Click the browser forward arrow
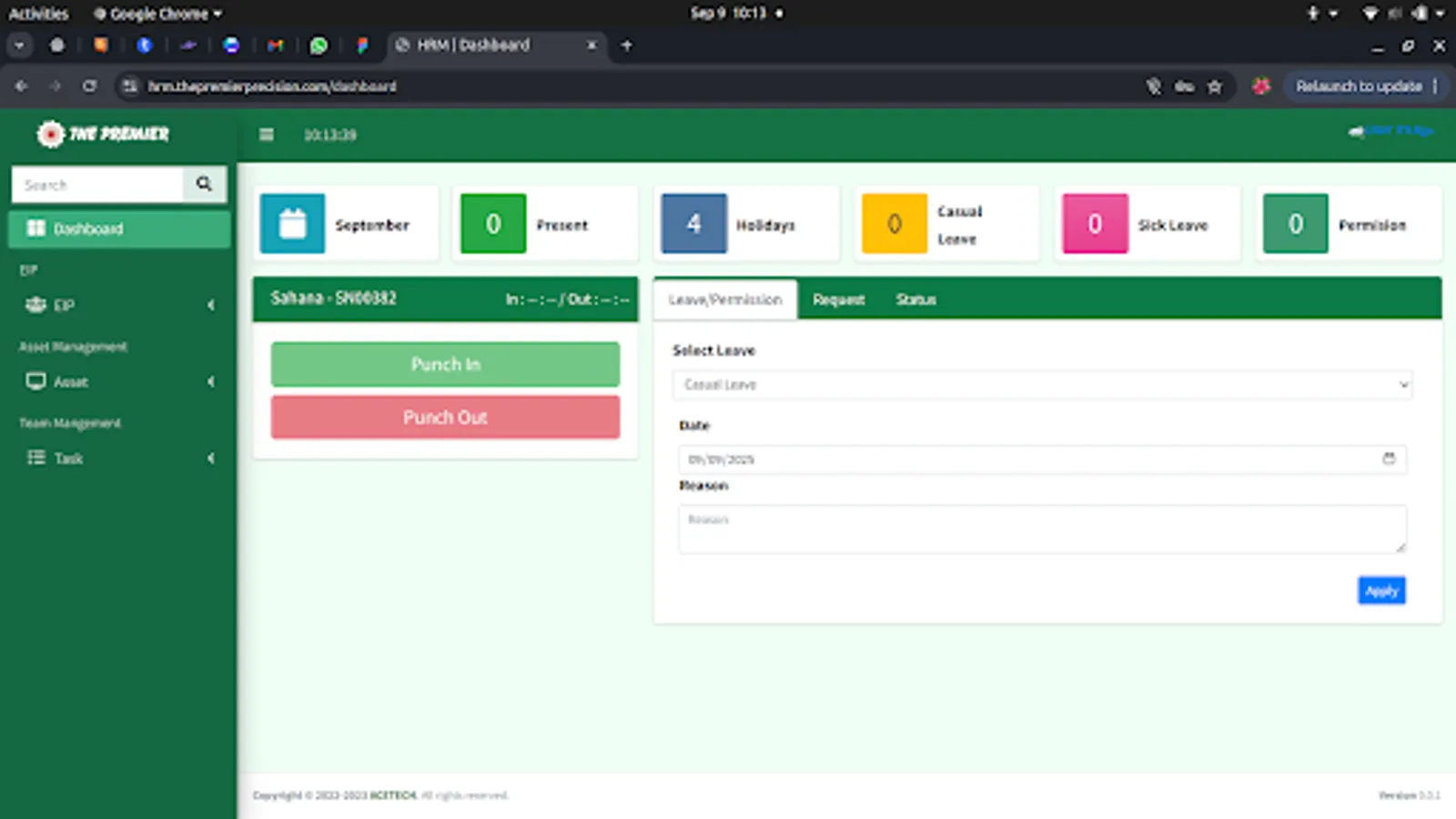The width and height of the screenshot is (1456, 819). pos(55,86)
